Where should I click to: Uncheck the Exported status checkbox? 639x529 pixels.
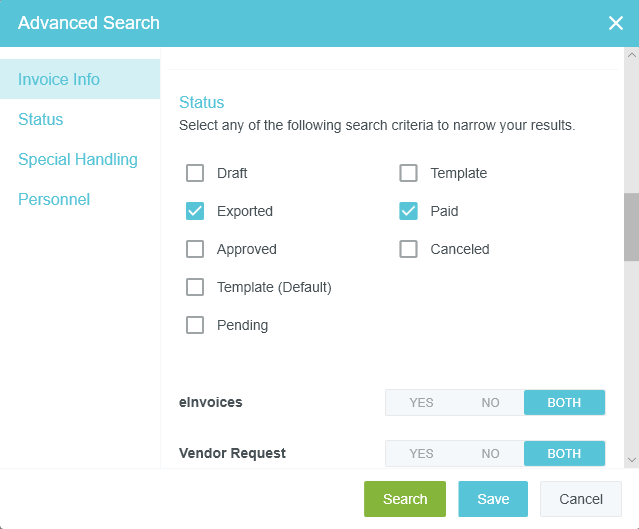coord(196,211)
